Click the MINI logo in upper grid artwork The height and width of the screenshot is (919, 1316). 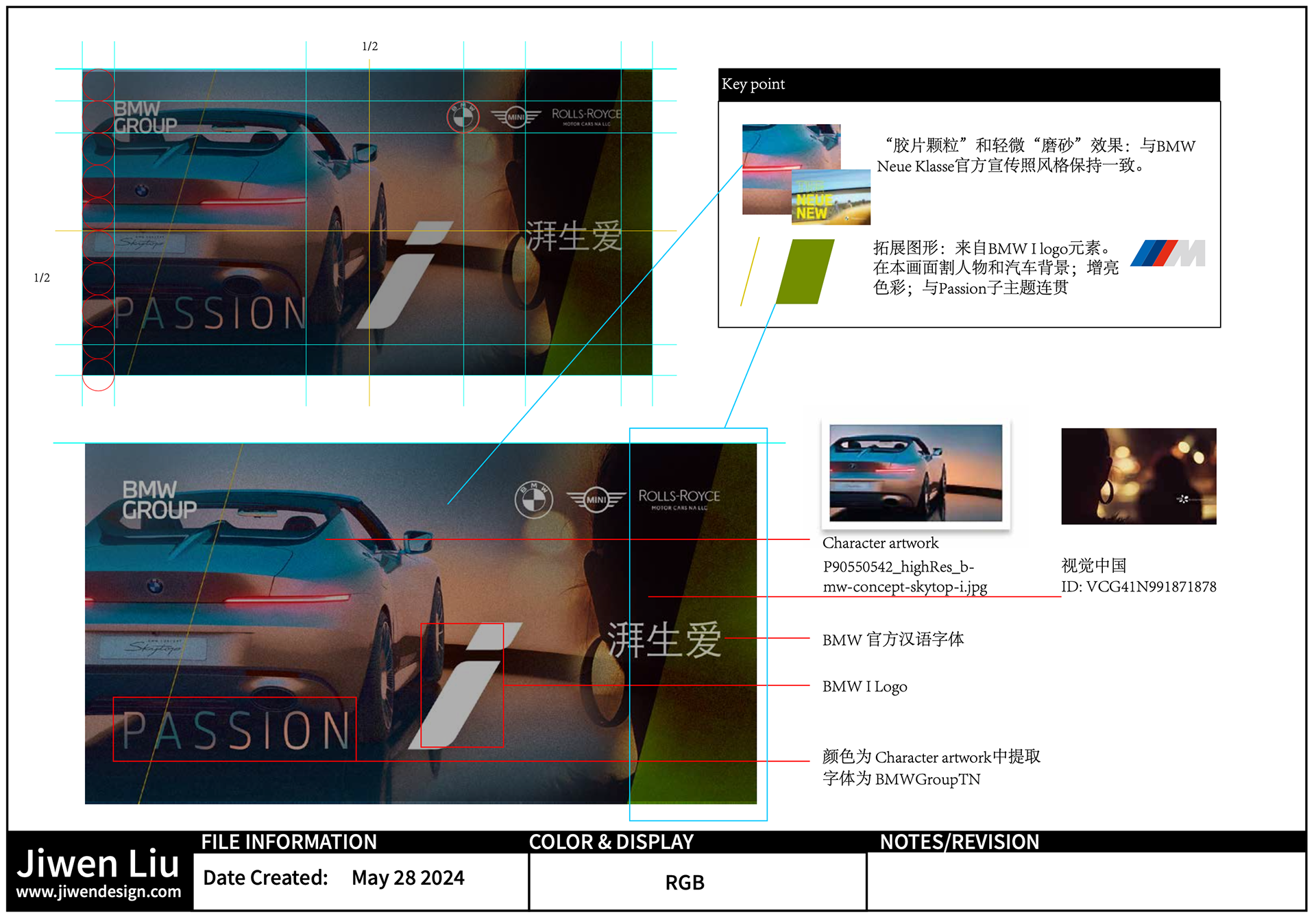tap(516, 117)
